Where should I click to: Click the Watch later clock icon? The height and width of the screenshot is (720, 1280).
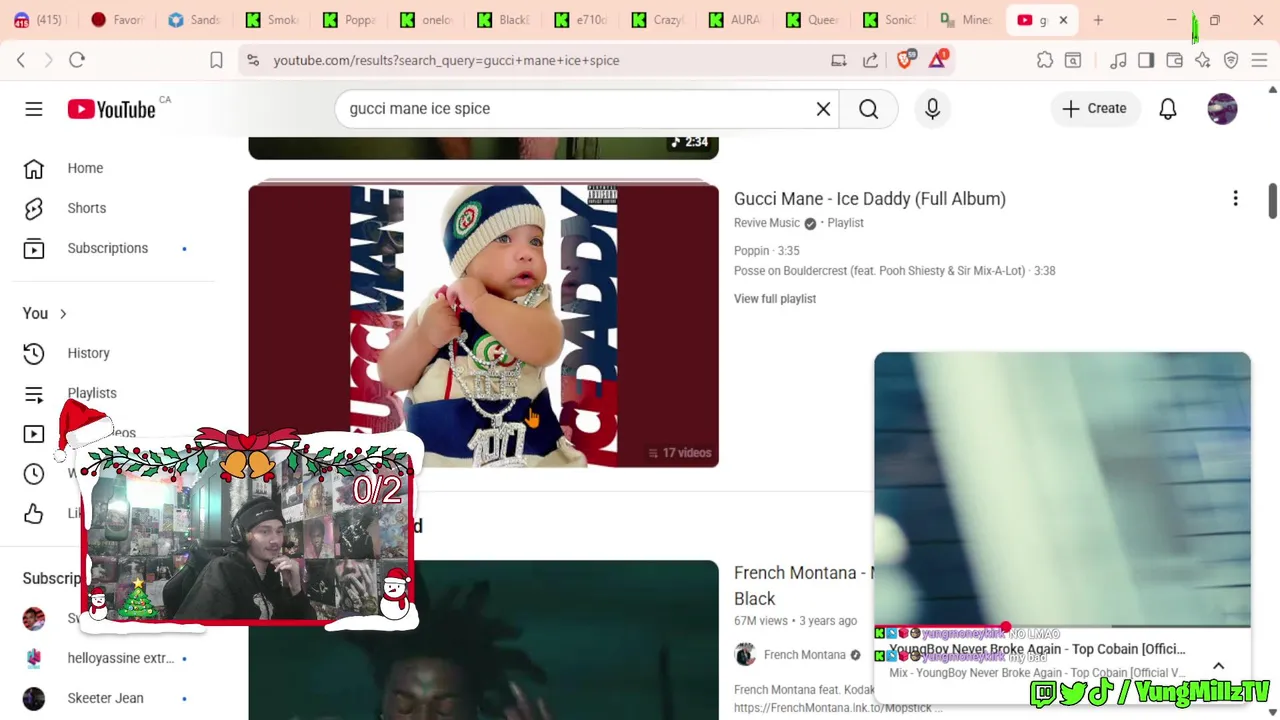click(34, 473)
